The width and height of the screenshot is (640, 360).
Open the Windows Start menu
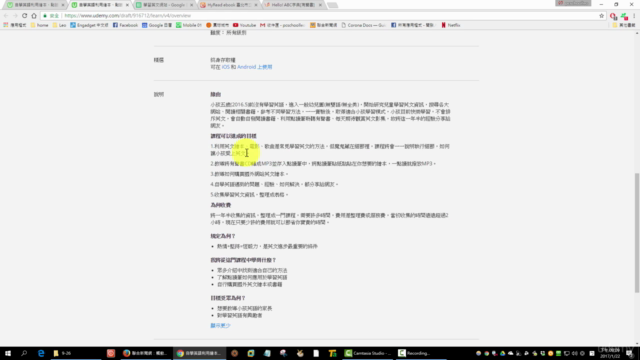click(x=8, y=353)
